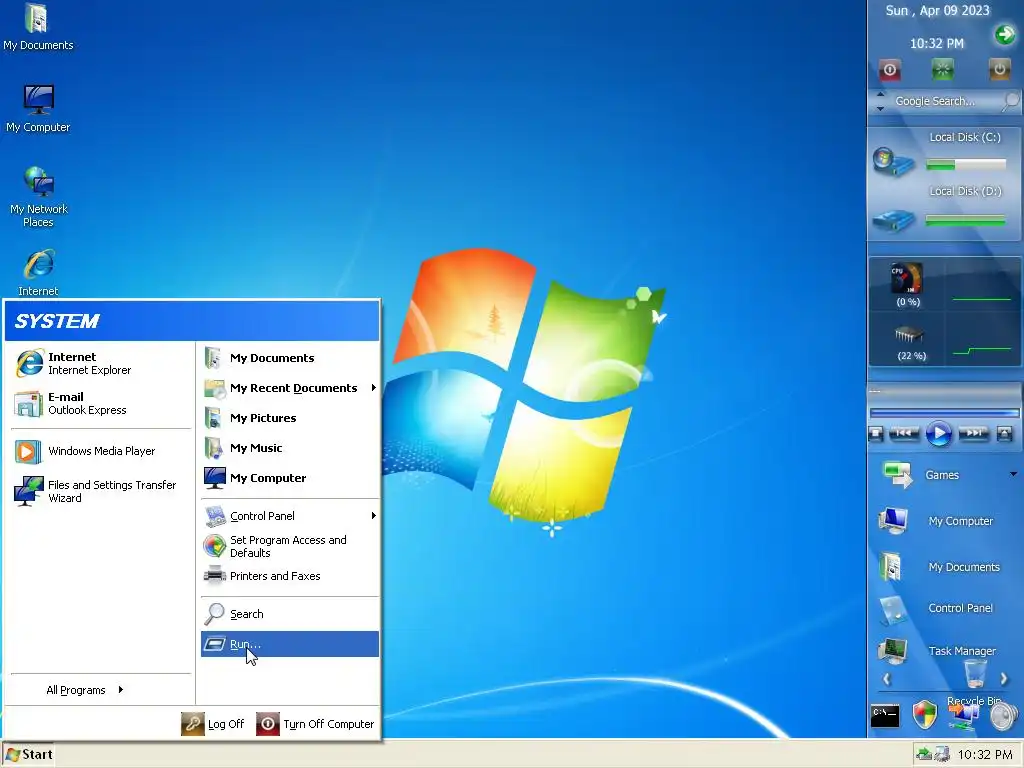Click the search magnifier icon in sidebar
1024x768 pixels.
(1010, 101)
